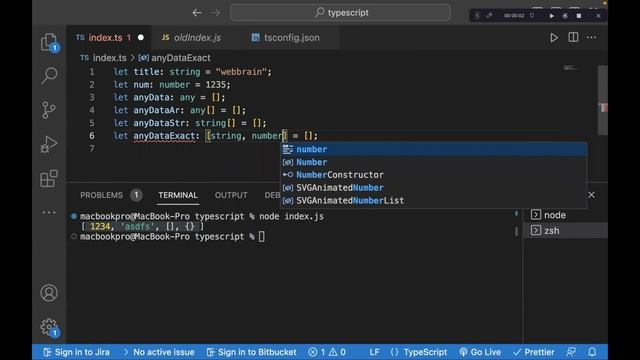Close the unsaved index.ts tab dot
Image resolution: width=640 pixels, height=360 pixels.
[x=141, y=38]
